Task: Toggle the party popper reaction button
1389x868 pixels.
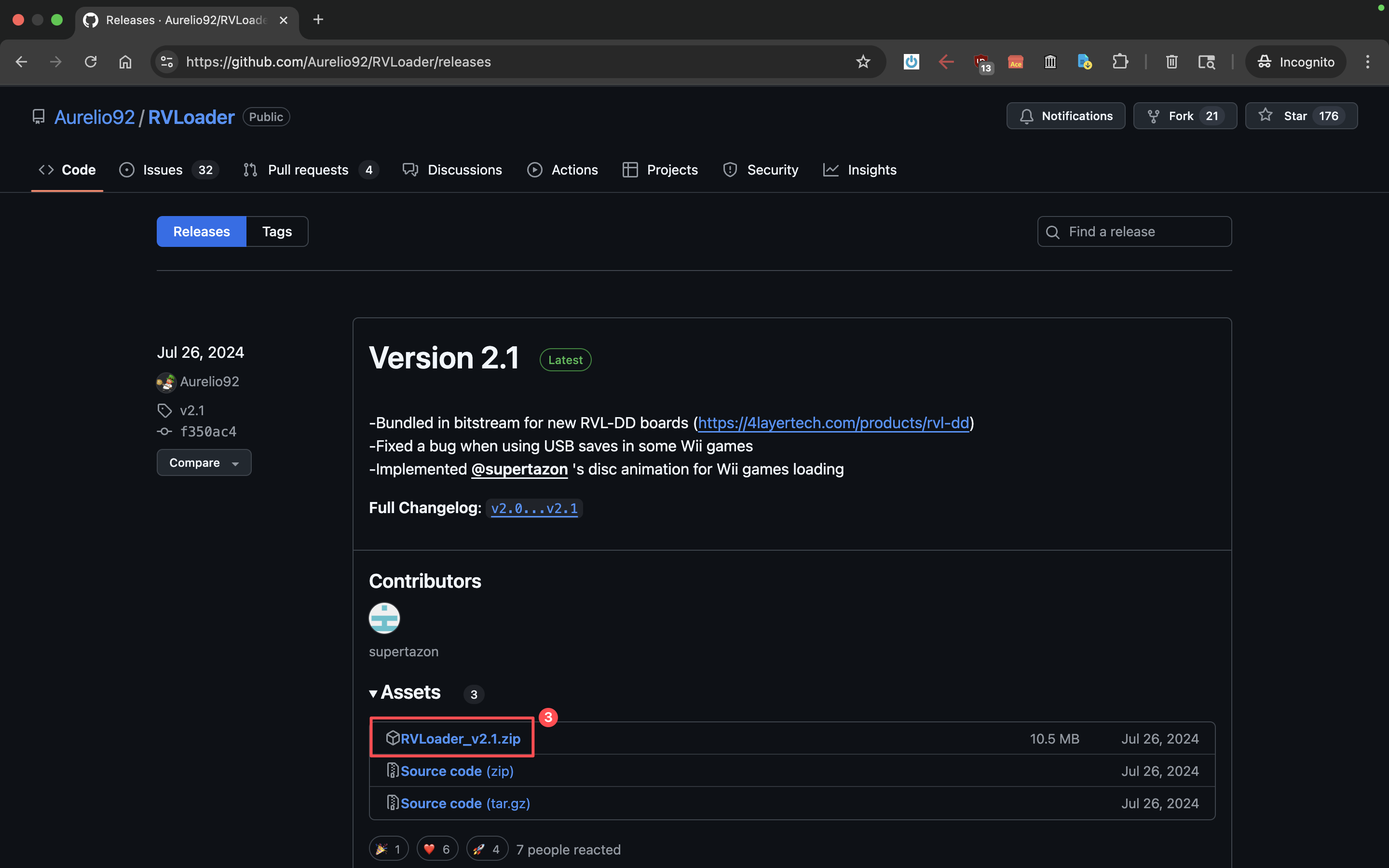Action: 389,849
